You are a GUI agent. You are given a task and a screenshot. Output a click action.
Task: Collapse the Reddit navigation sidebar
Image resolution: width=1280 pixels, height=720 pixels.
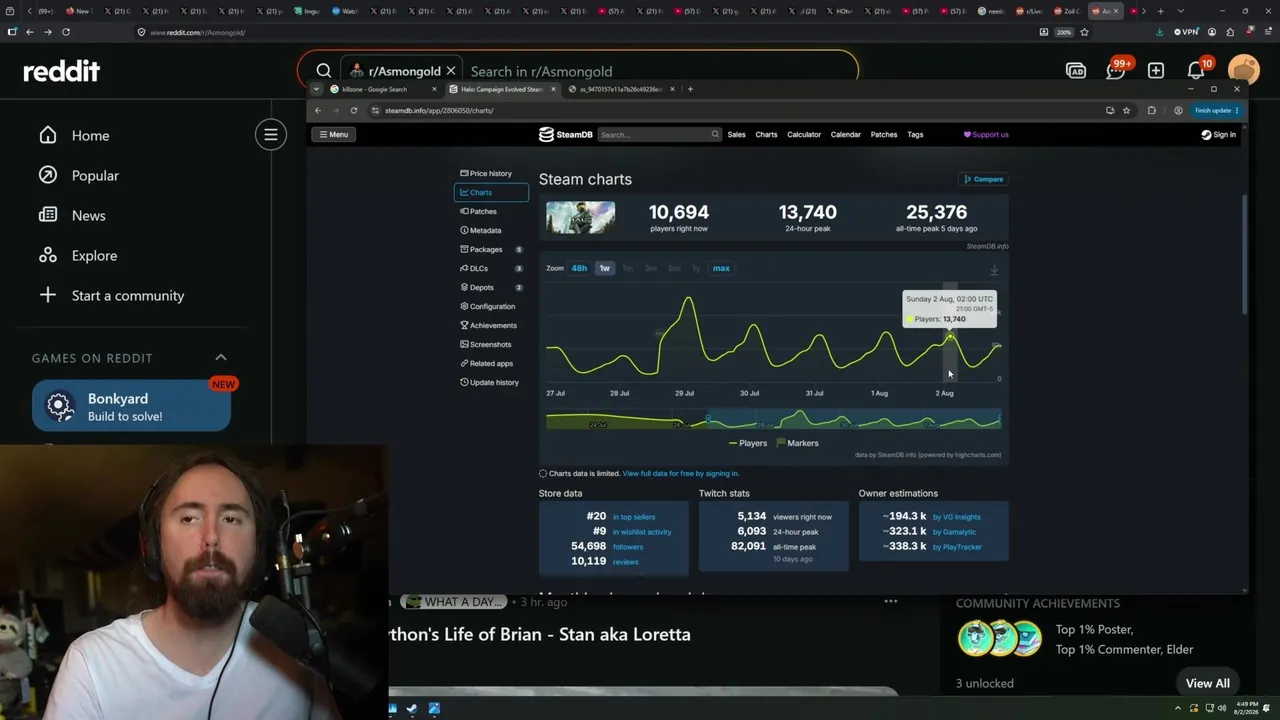[270, 135]
